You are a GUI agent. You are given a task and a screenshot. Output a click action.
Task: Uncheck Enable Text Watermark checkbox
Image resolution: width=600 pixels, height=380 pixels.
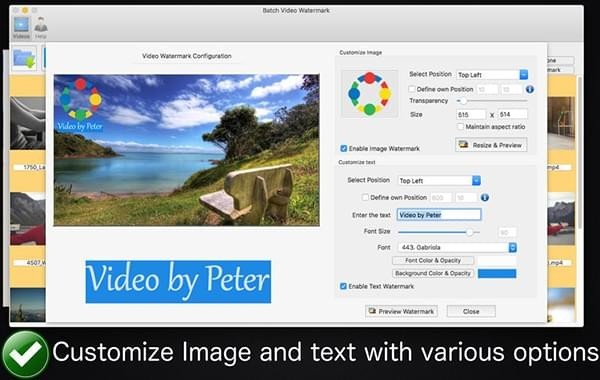pyautogui.click(x=343, y=286)
